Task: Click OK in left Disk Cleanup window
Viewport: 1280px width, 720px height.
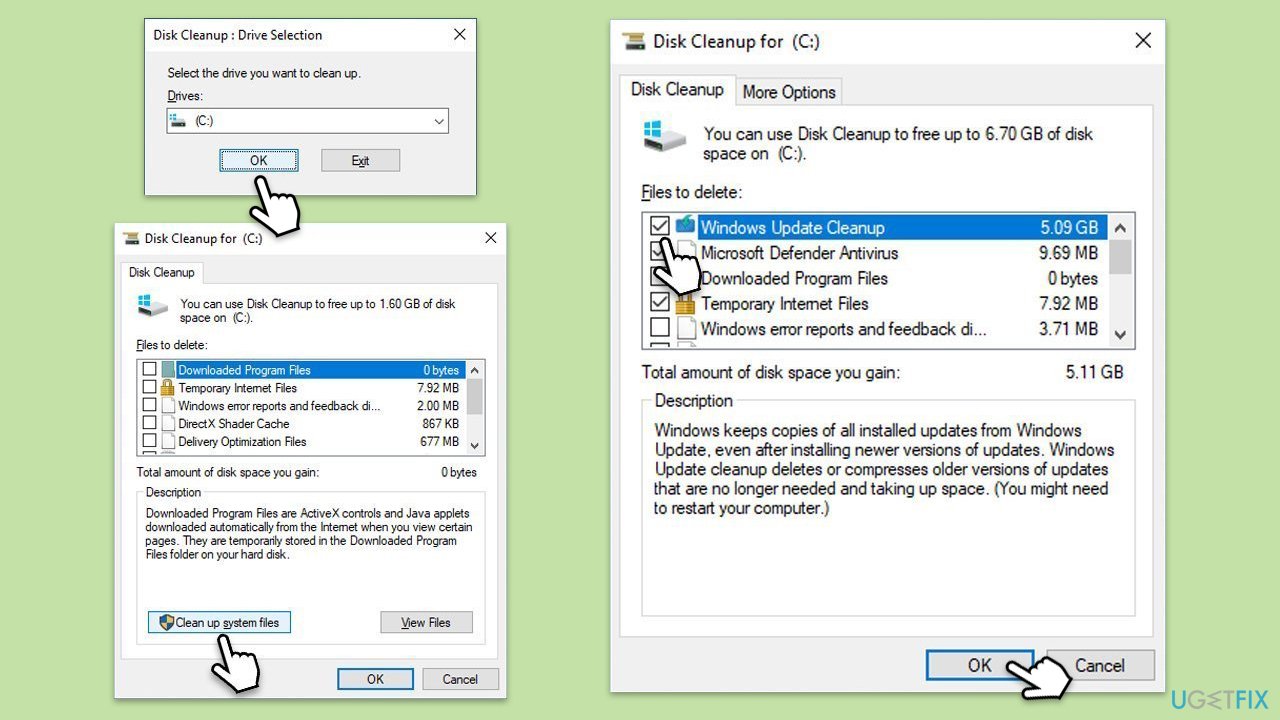Action: [x=375, y=679]
